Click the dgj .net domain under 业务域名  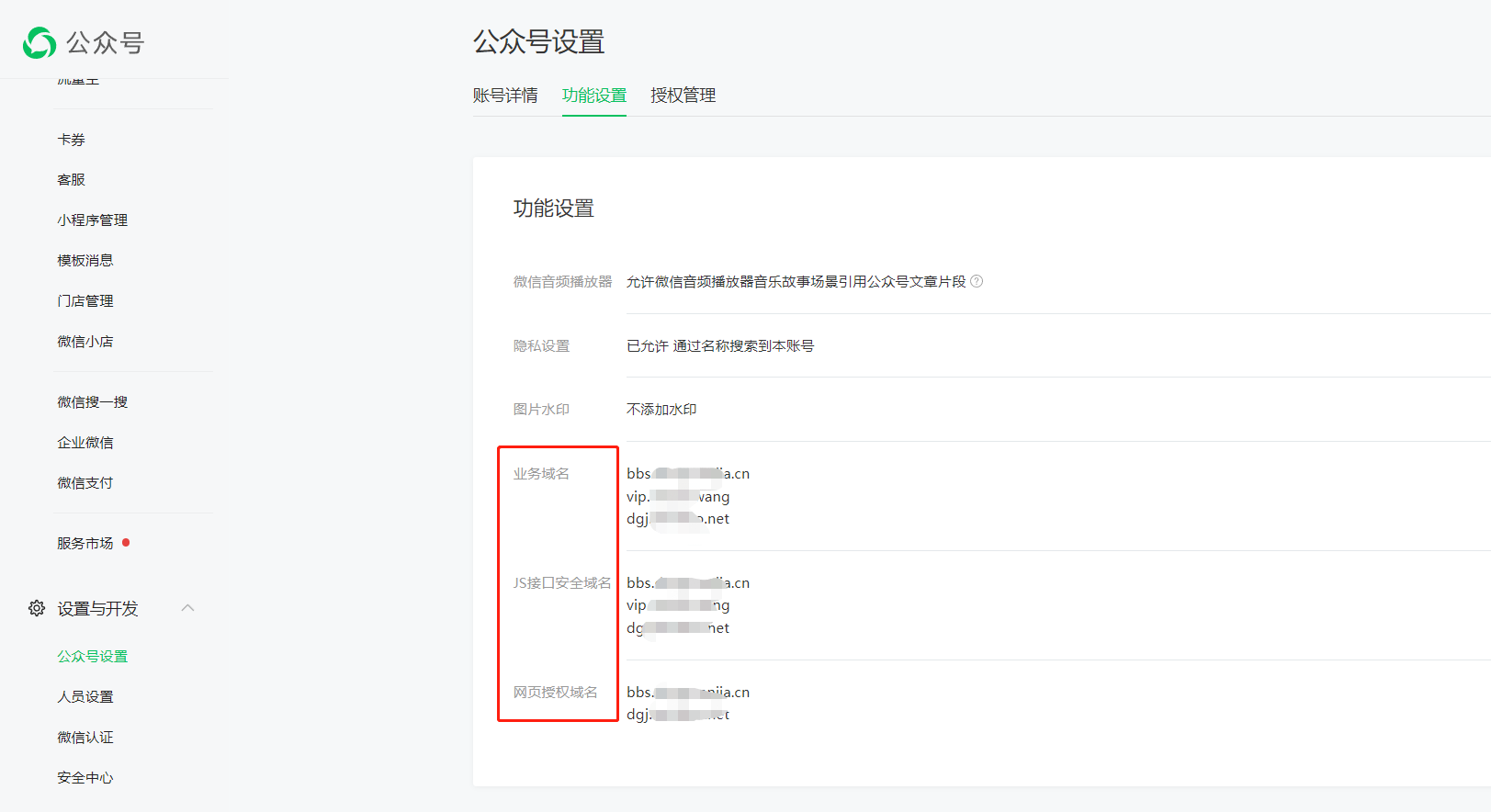[678, 519]
